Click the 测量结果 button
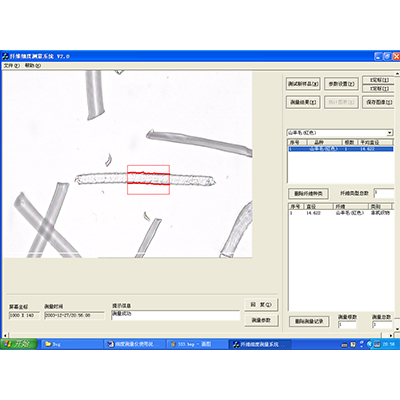Image resolution: width=400 pixels, height=400 pixels. tap(303, 102)
